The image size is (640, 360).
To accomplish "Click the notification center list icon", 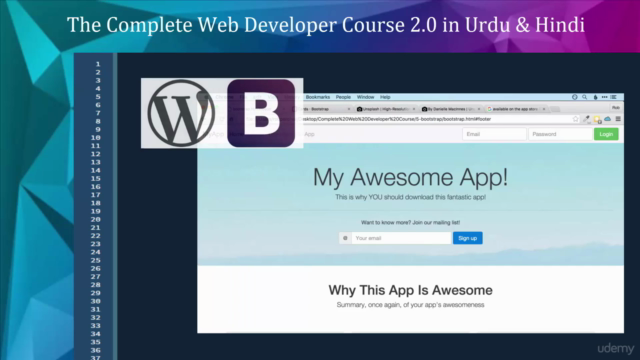I will point(613,97).
